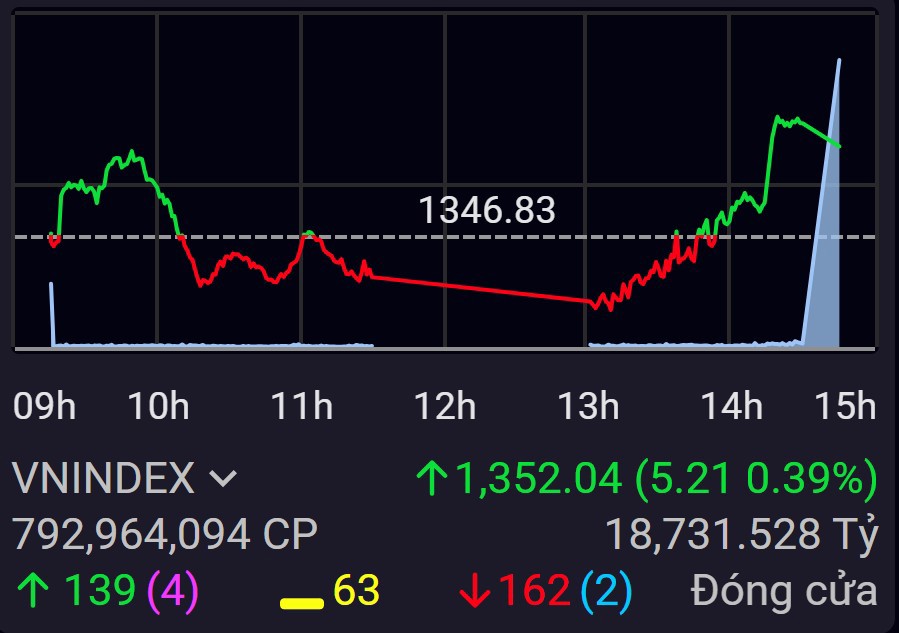Click the floor count (2) in blue
Image resolution: width=899 pixels, height=633 pixels.
607,591
